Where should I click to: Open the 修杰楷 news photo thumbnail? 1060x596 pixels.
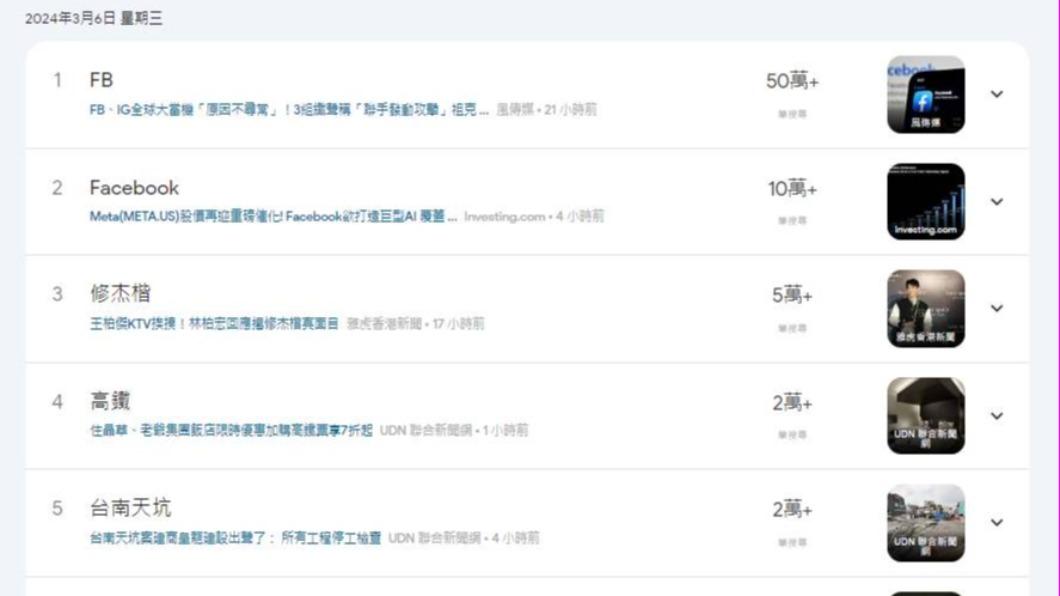point(925,309)
